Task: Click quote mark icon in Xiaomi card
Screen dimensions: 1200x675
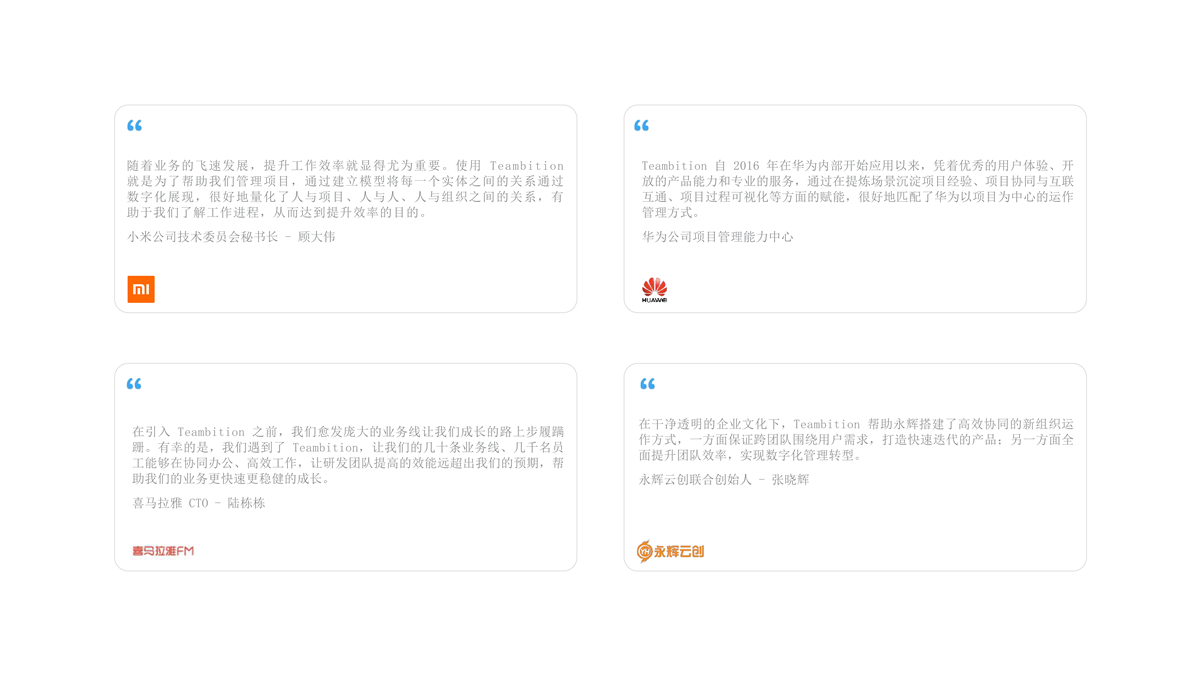Action: 135,126
